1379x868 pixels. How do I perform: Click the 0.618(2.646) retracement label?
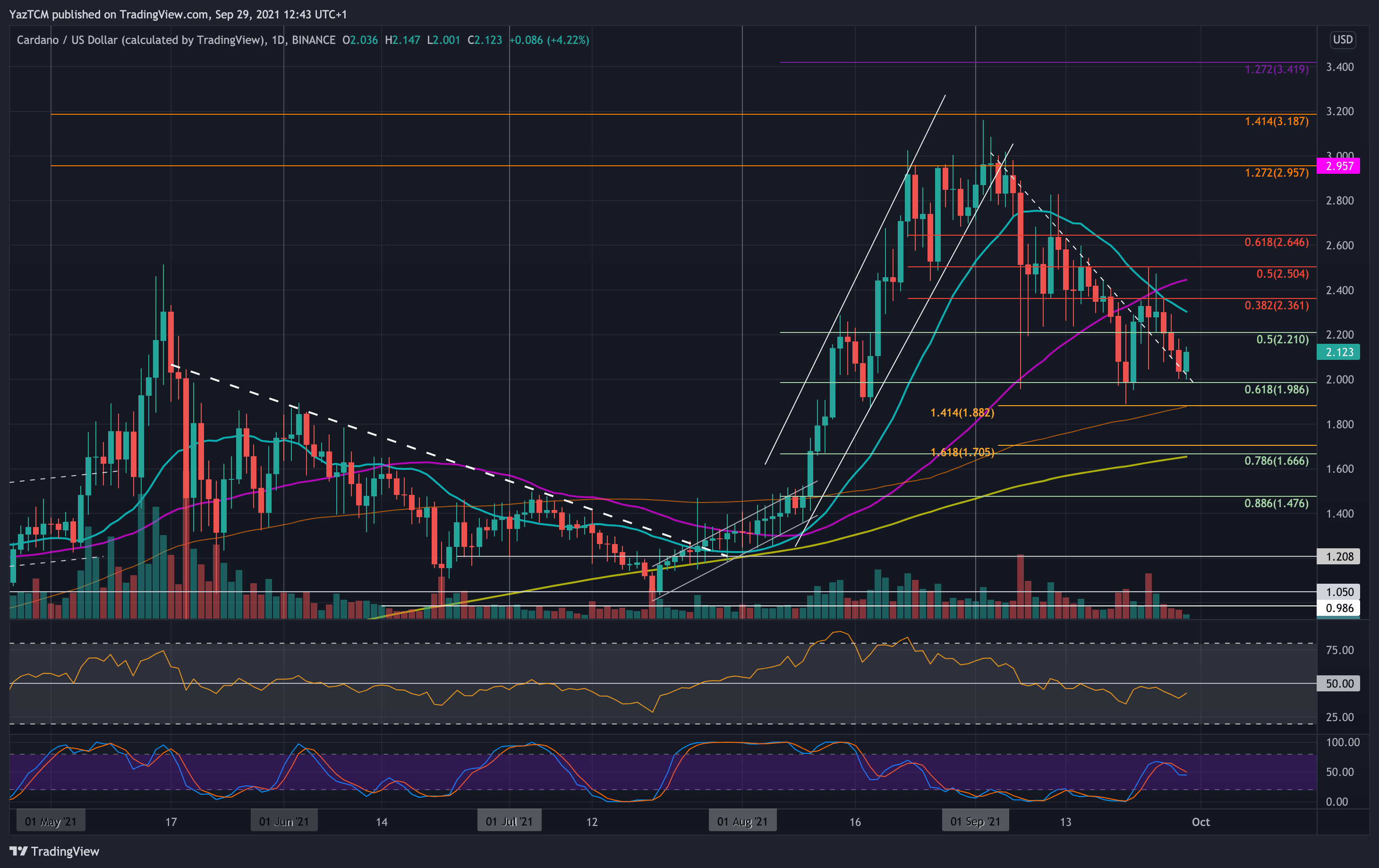[x=1277, y=242]
